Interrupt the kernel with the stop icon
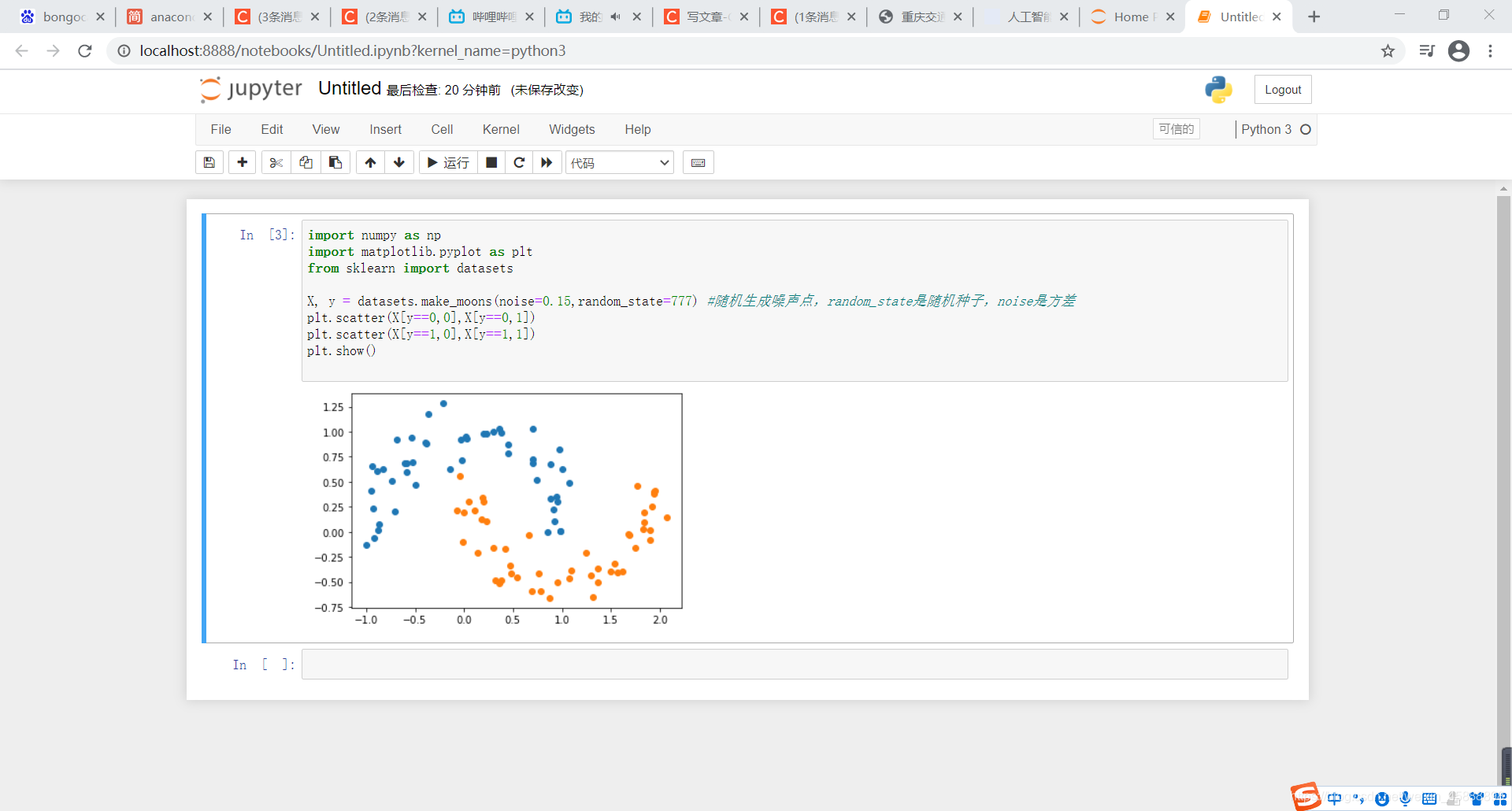 [x=491, y=162]
